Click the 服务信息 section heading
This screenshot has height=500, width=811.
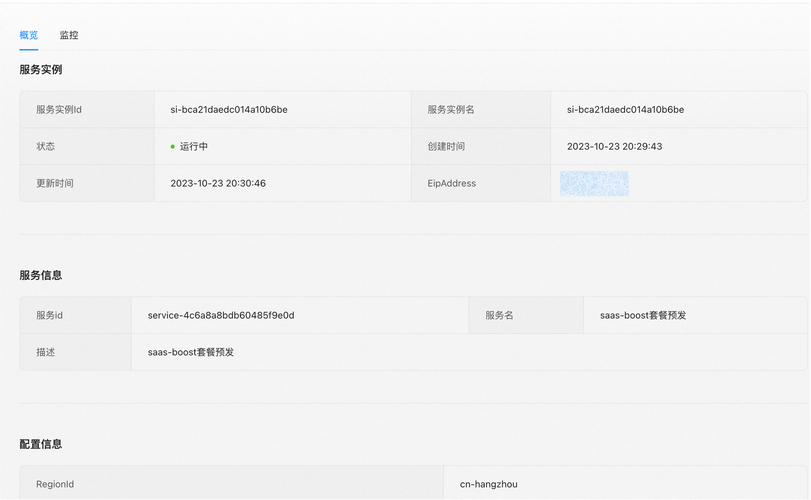click(41, 275)
